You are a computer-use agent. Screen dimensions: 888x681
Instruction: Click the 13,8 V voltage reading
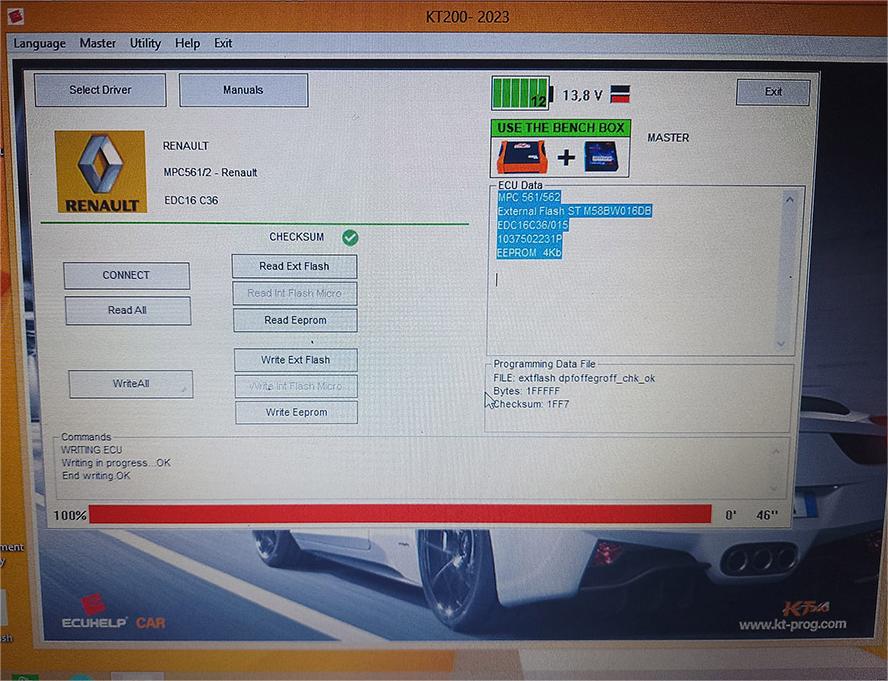tap(582, 95)
